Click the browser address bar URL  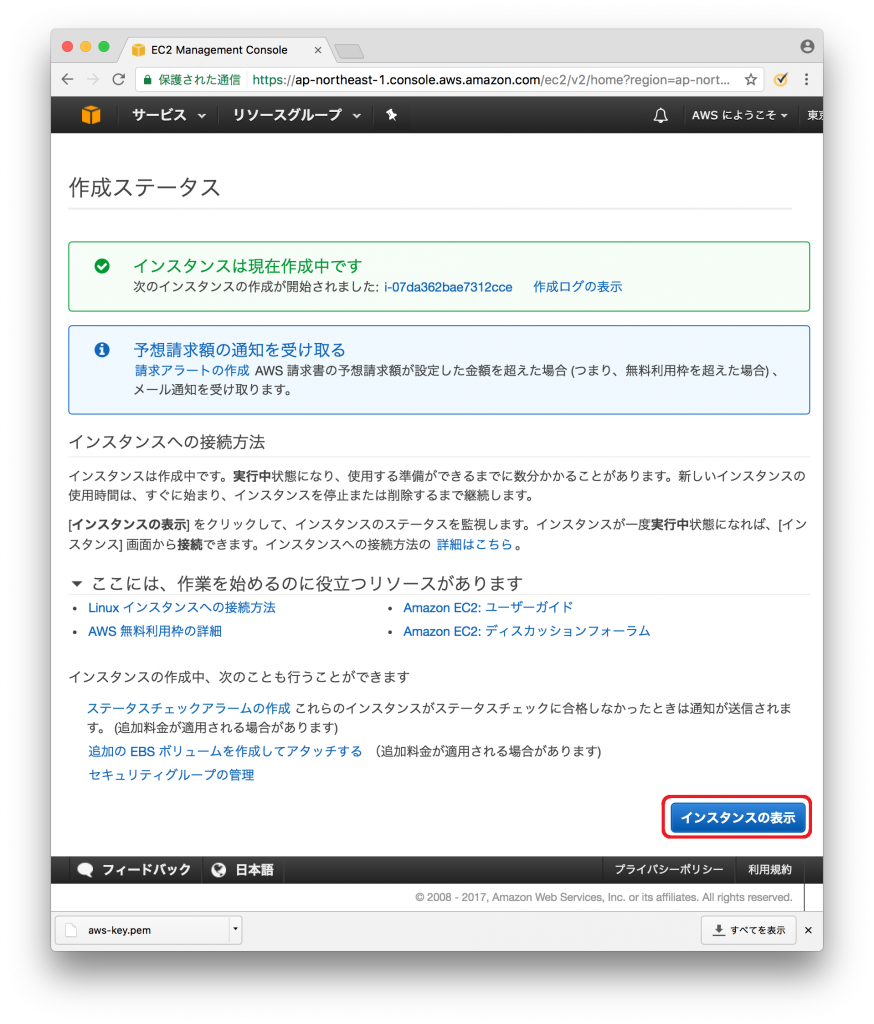(491, 80)
